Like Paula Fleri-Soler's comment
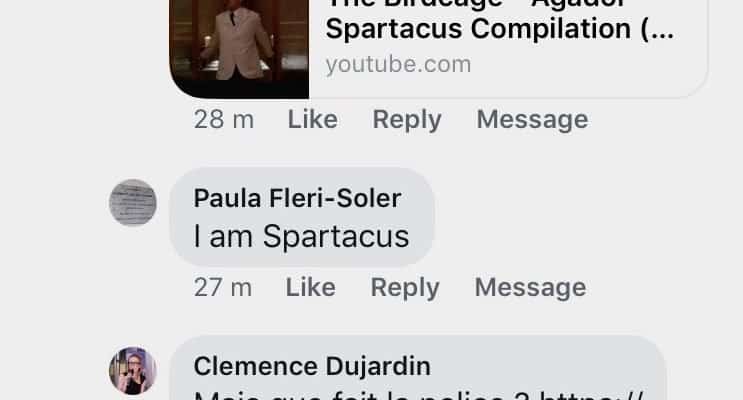This screenshot has height=400, width=743. pos(310,287)
